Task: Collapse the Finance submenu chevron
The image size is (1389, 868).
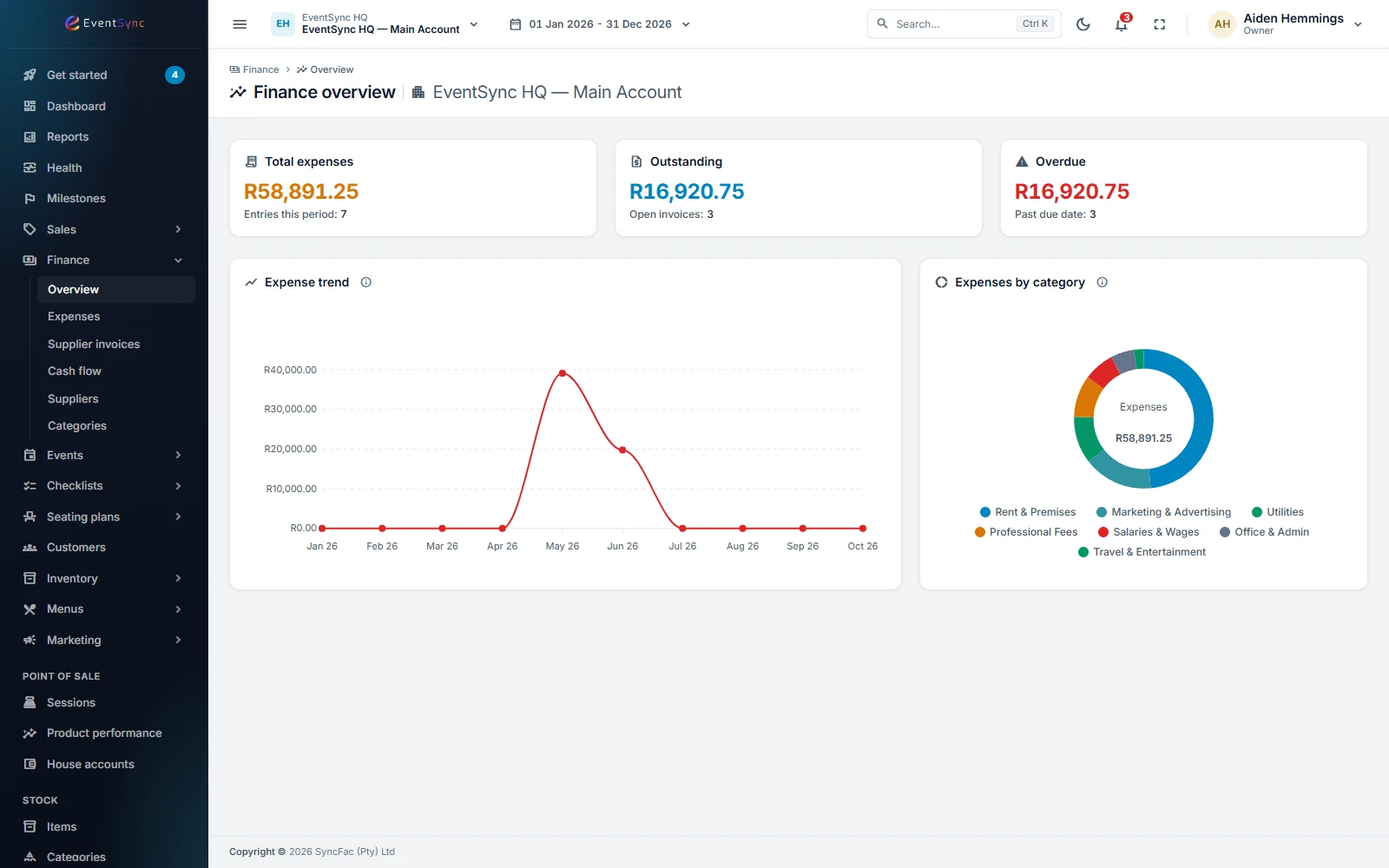Action: click(178, 260)
